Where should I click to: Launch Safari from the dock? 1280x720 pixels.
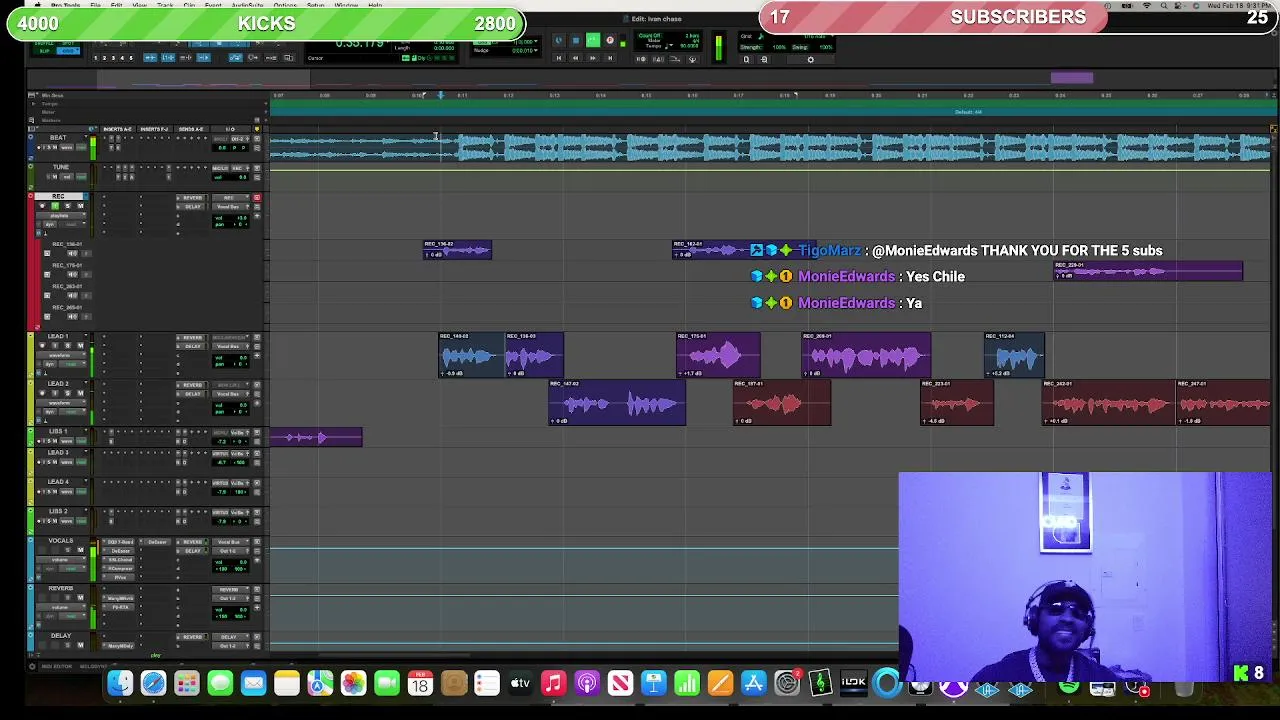(153, 684)
